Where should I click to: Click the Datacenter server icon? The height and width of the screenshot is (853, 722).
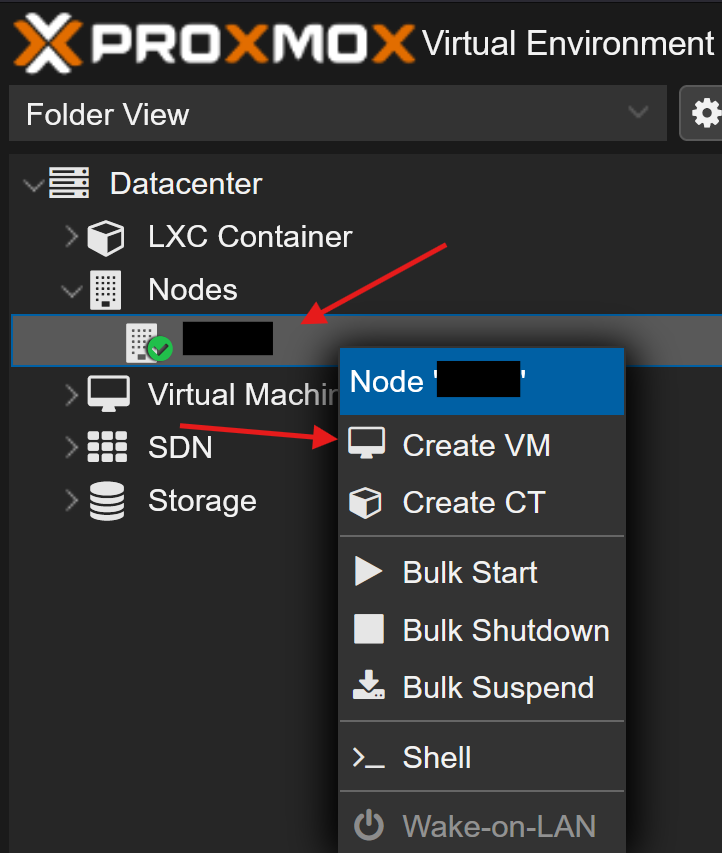(x=69, y=184)
